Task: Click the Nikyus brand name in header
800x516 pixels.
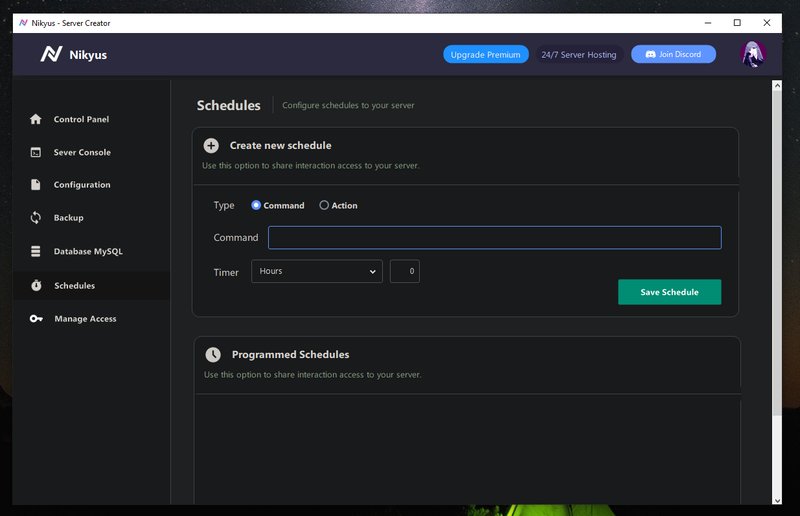Action: tap(88, 55)
